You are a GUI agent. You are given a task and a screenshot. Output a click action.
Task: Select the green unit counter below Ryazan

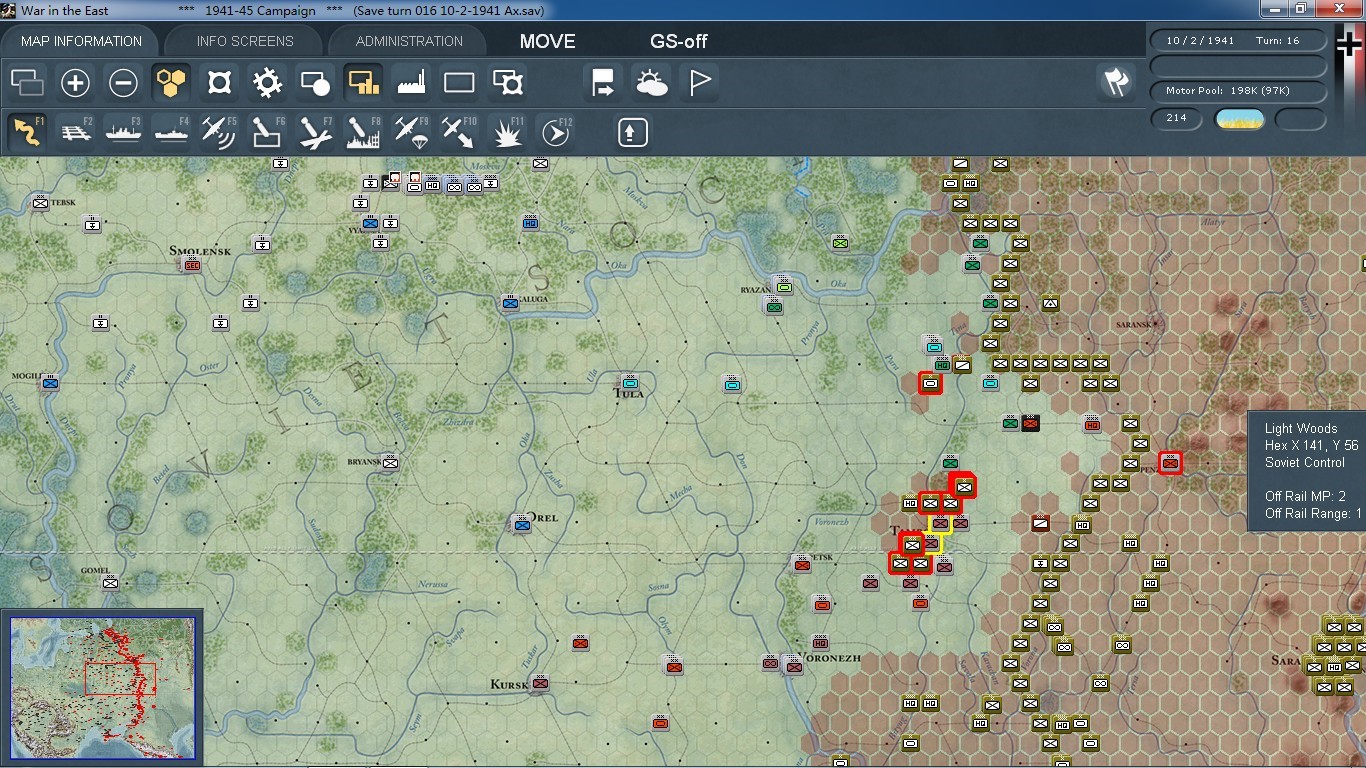click(773, 306)
